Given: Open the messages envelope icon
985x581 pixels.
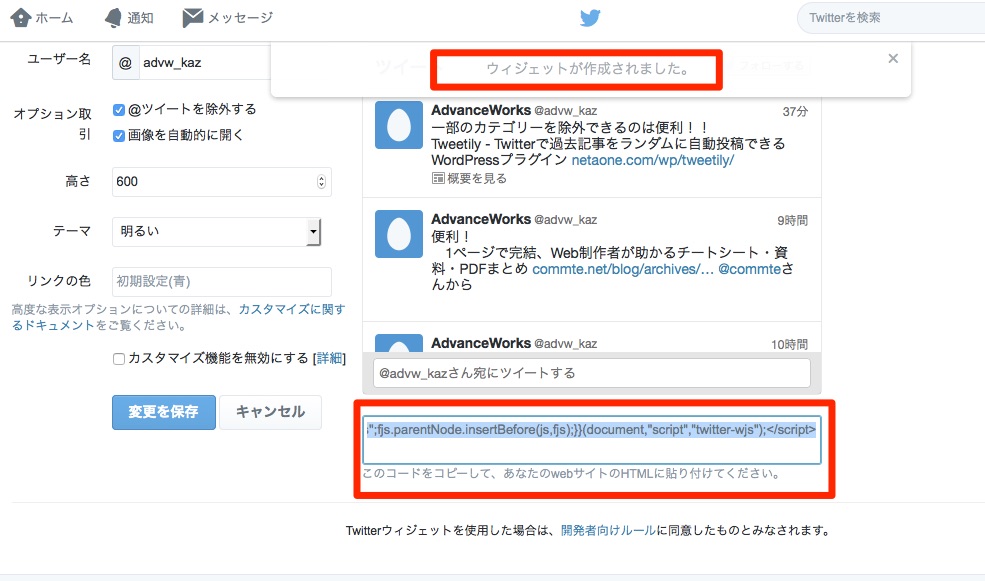Looking at the screenshot, I should point(193,18).
